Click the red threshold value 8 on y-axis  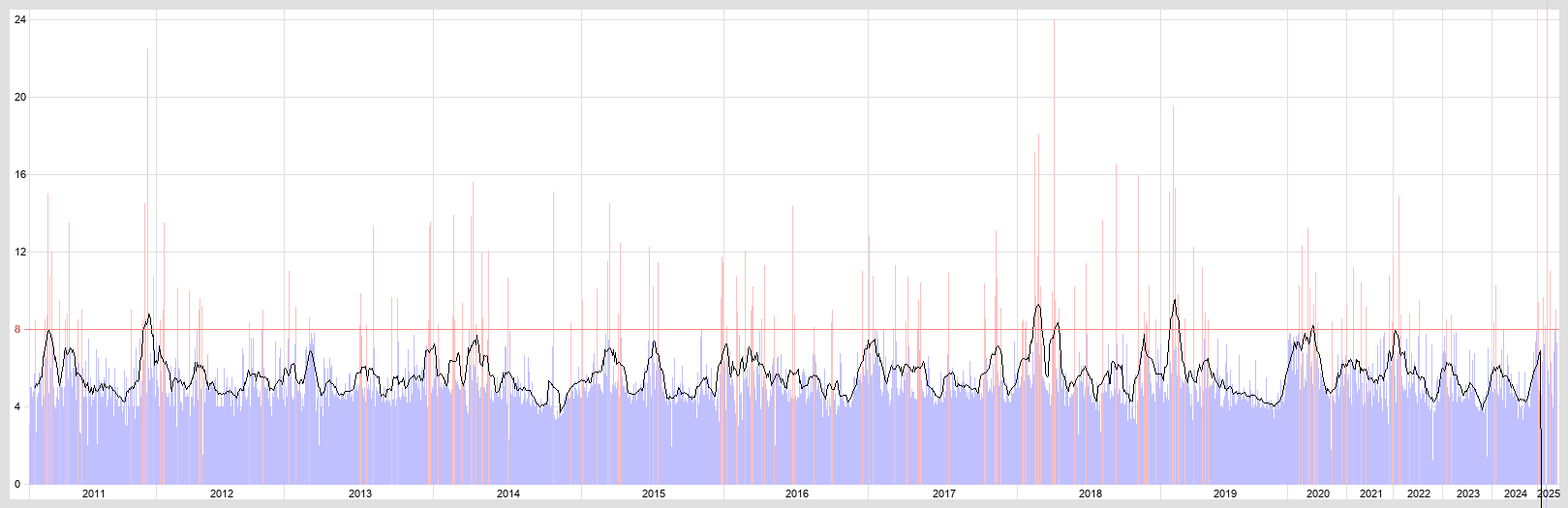[17, 329]
